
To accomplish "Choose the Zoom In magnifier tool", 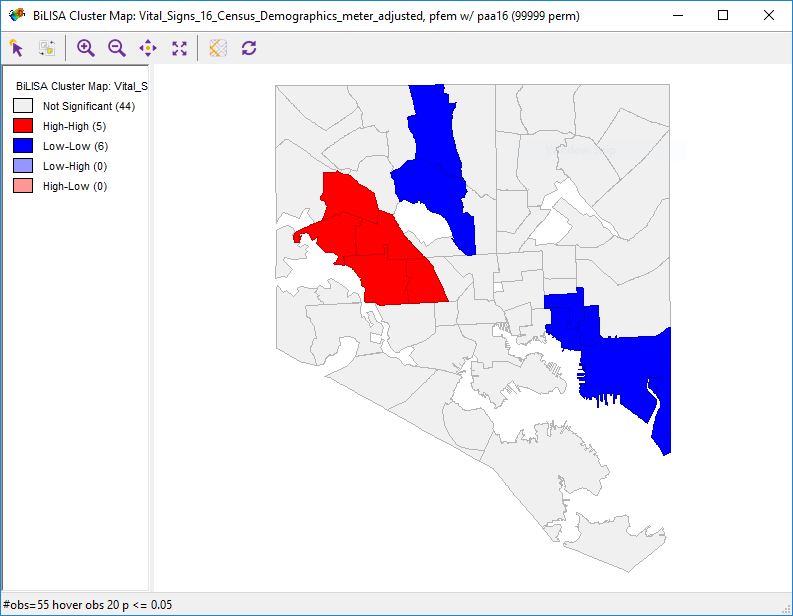I will pos(85,48).
